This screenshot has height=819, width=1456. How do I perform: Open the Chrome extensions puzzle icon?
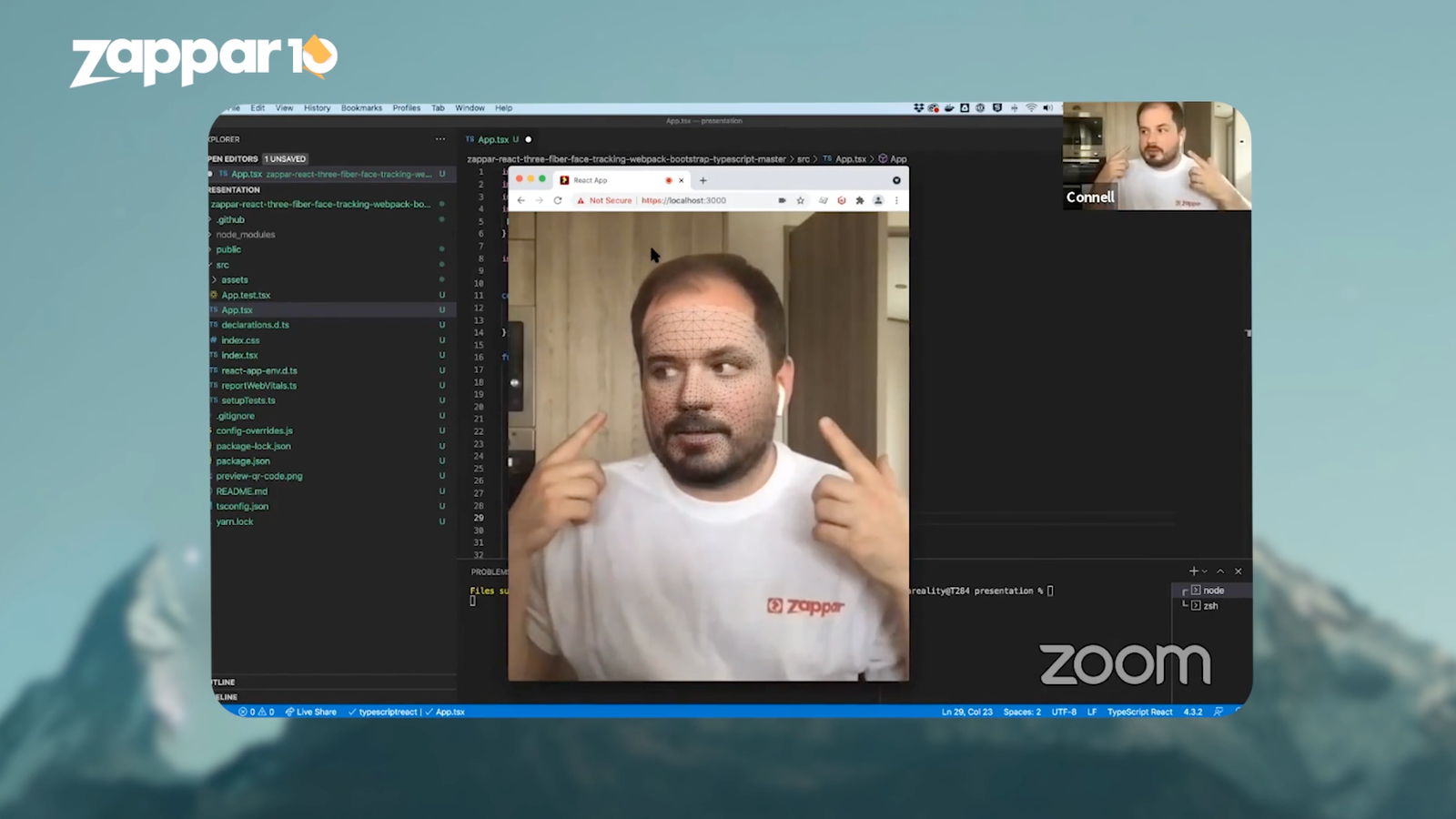point(860,200)
